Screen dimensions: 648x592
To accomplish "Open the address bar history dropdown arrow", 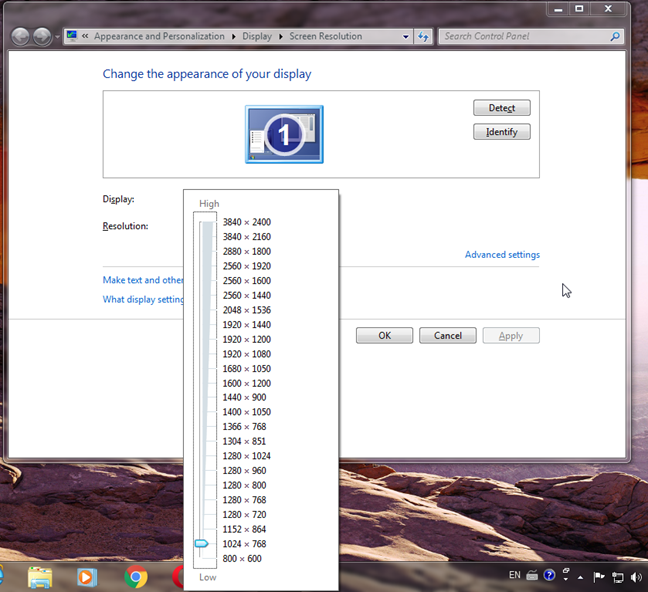I will click(x=406, y=37).
